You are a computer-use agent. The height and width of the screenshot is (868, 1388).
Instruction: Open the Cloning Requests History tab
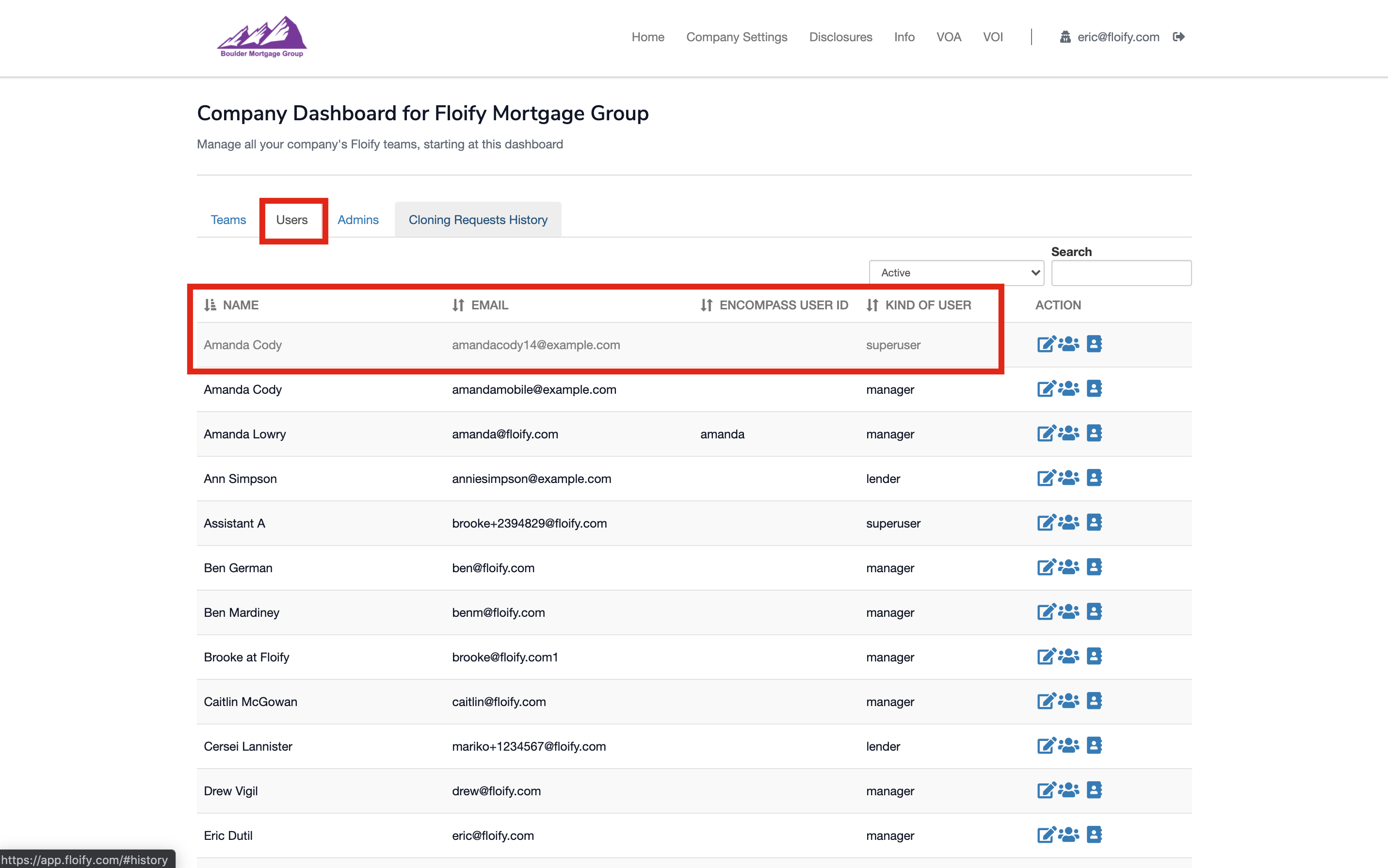[x=478, y=220]
